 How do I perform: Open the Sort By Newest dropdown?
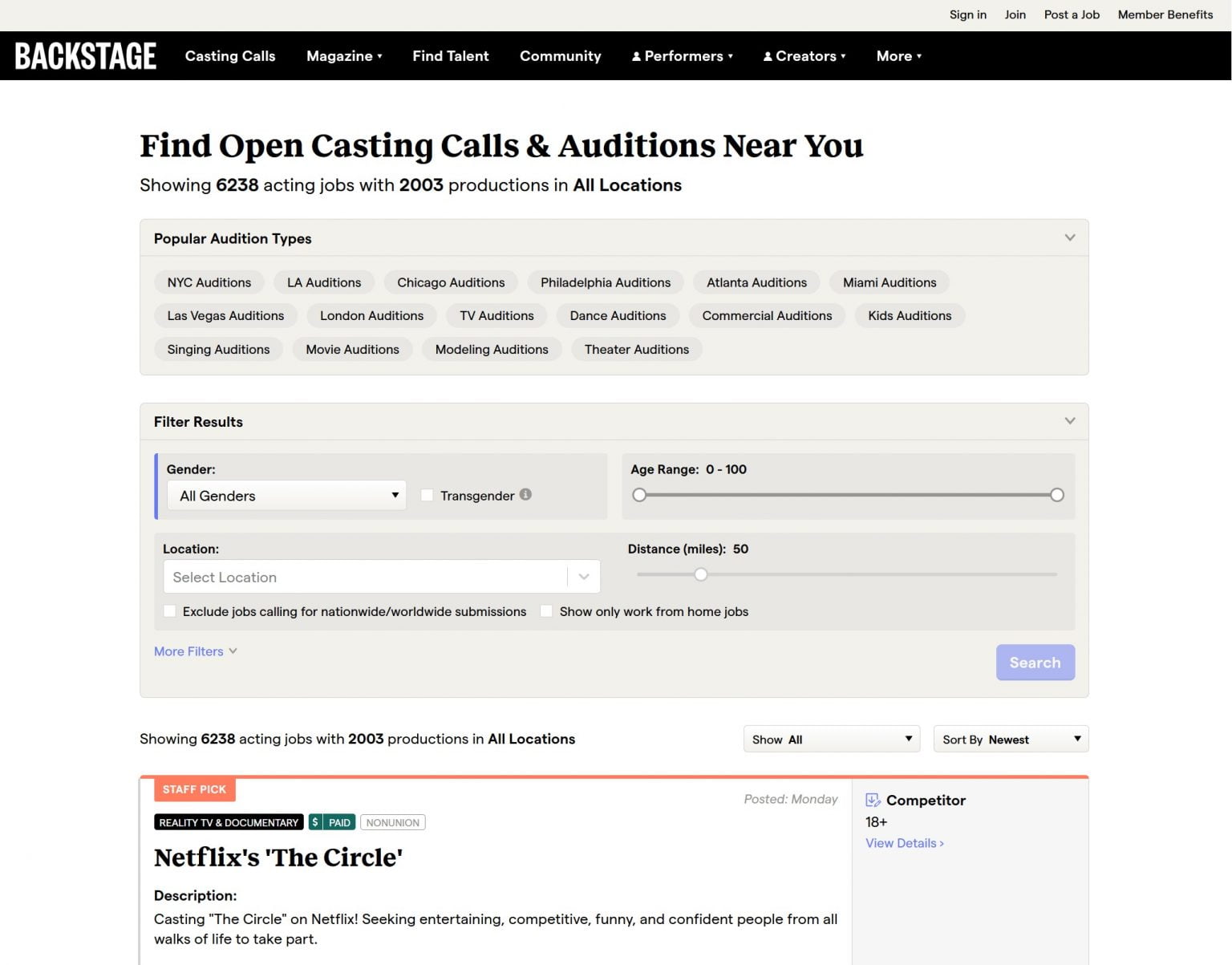[x=1010, y=739]
